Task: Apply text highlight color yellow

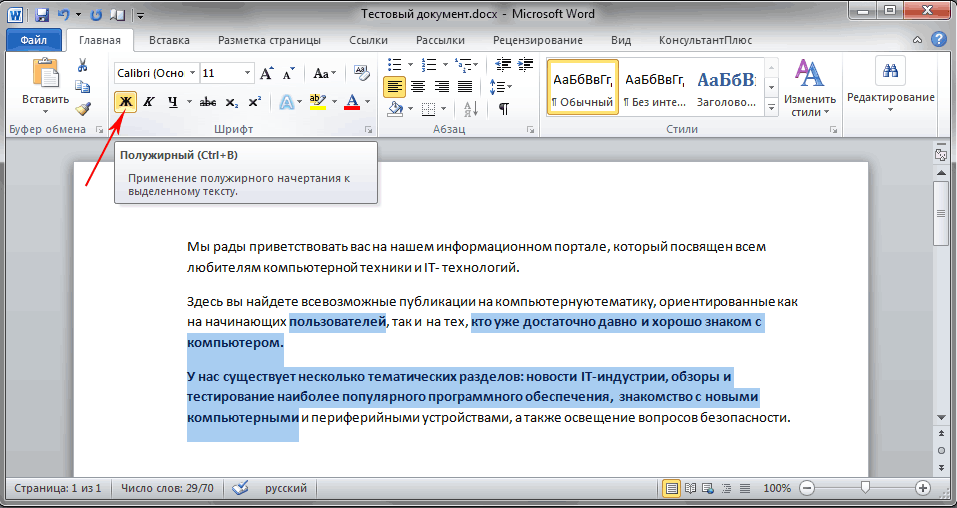Action: tap(318, 103)
